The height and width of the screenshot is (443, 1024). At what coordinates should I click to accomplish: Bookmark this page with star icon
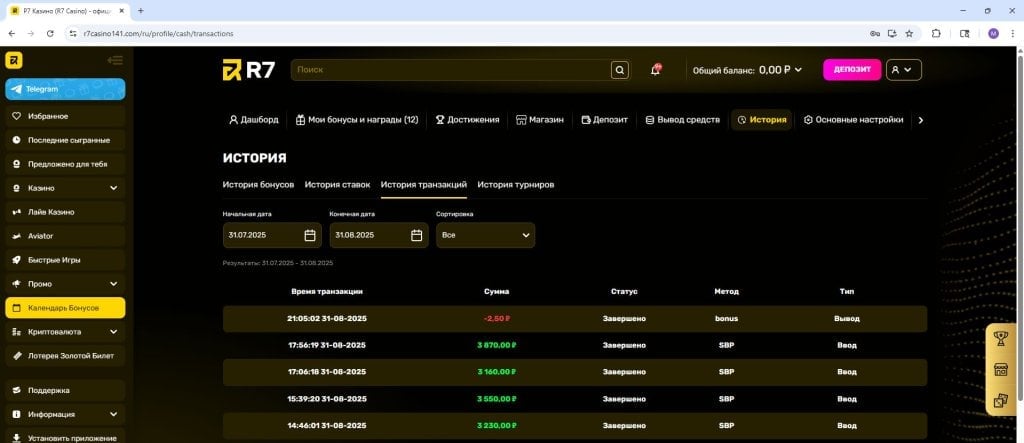pos(909,33)
